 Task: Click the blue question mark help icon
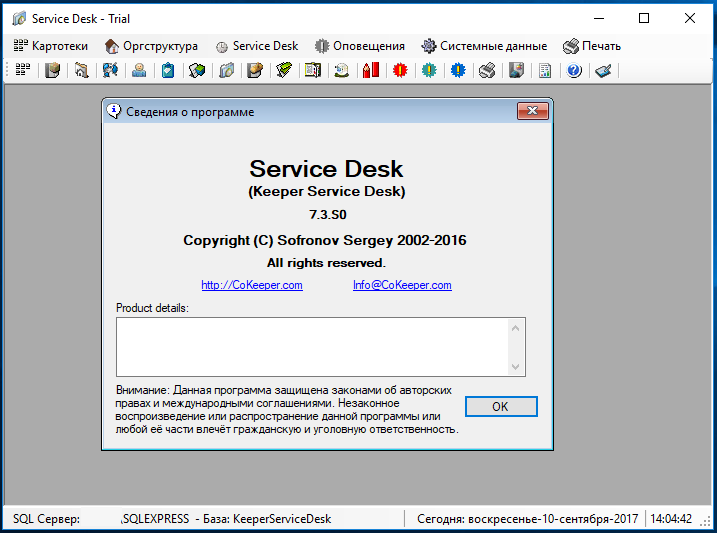(574, 70)
